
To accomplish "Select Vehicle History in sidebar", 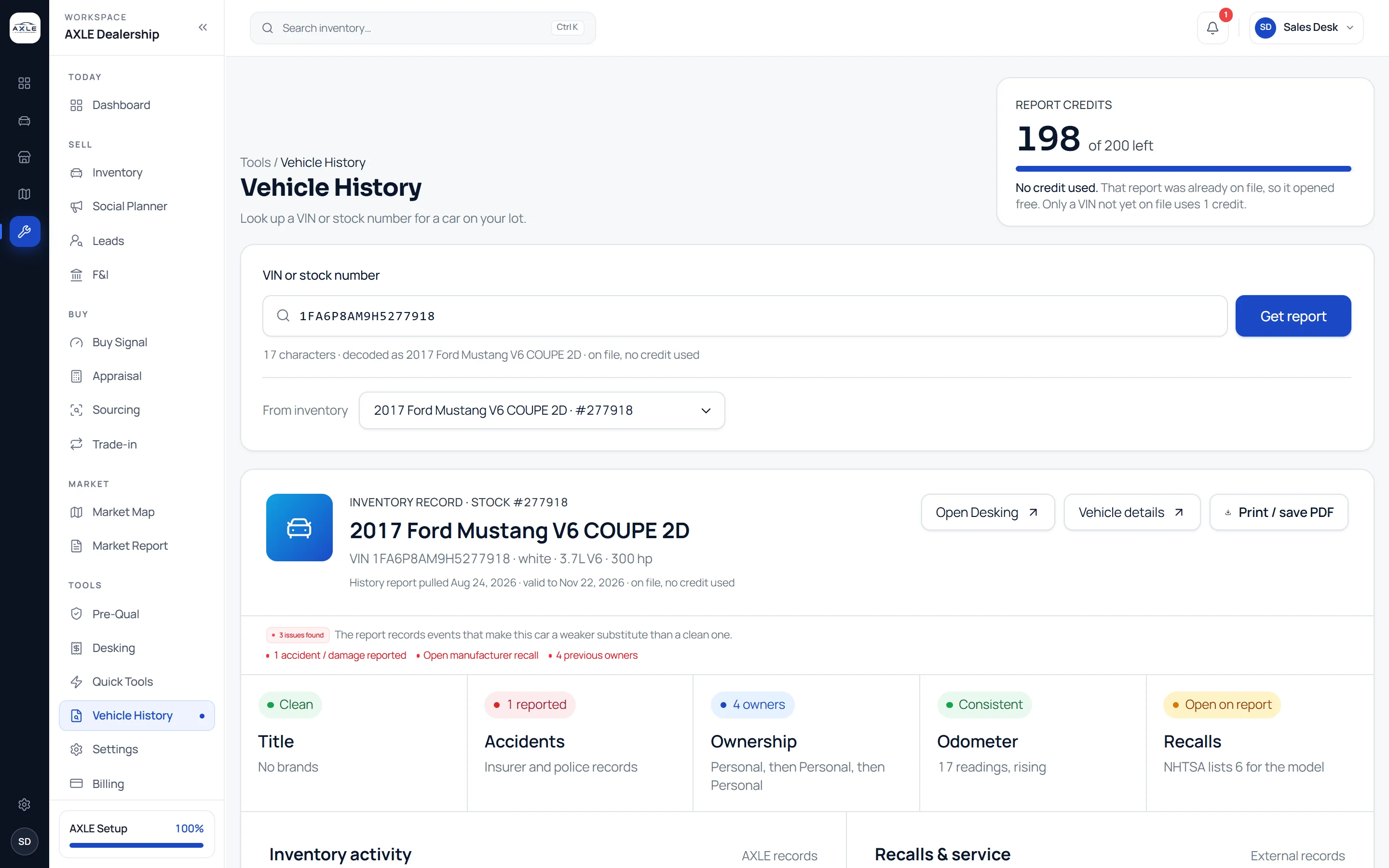I will click(x=136, y=716).
